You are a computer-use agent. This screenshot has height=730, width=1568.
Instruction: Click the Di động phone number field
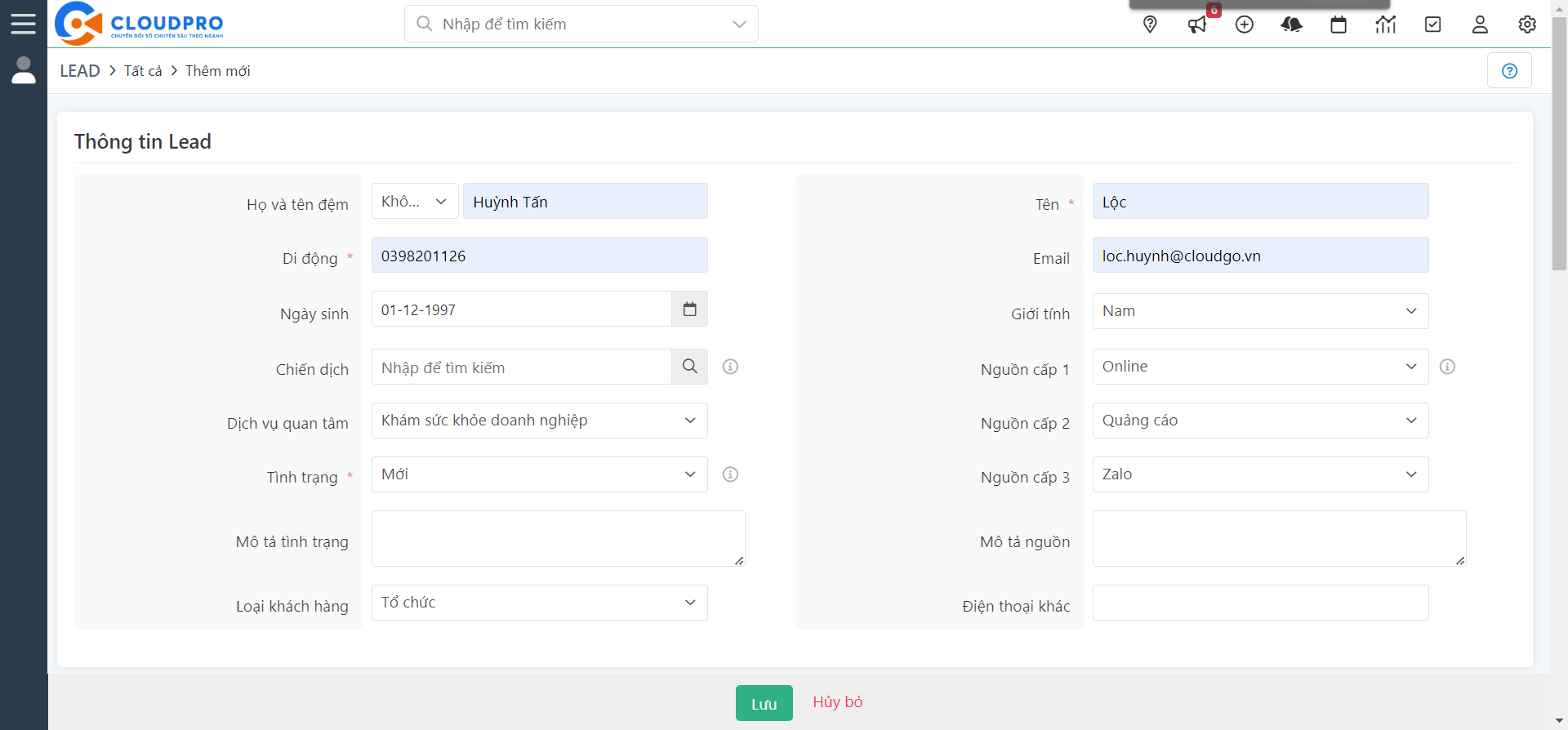(540, 255)
